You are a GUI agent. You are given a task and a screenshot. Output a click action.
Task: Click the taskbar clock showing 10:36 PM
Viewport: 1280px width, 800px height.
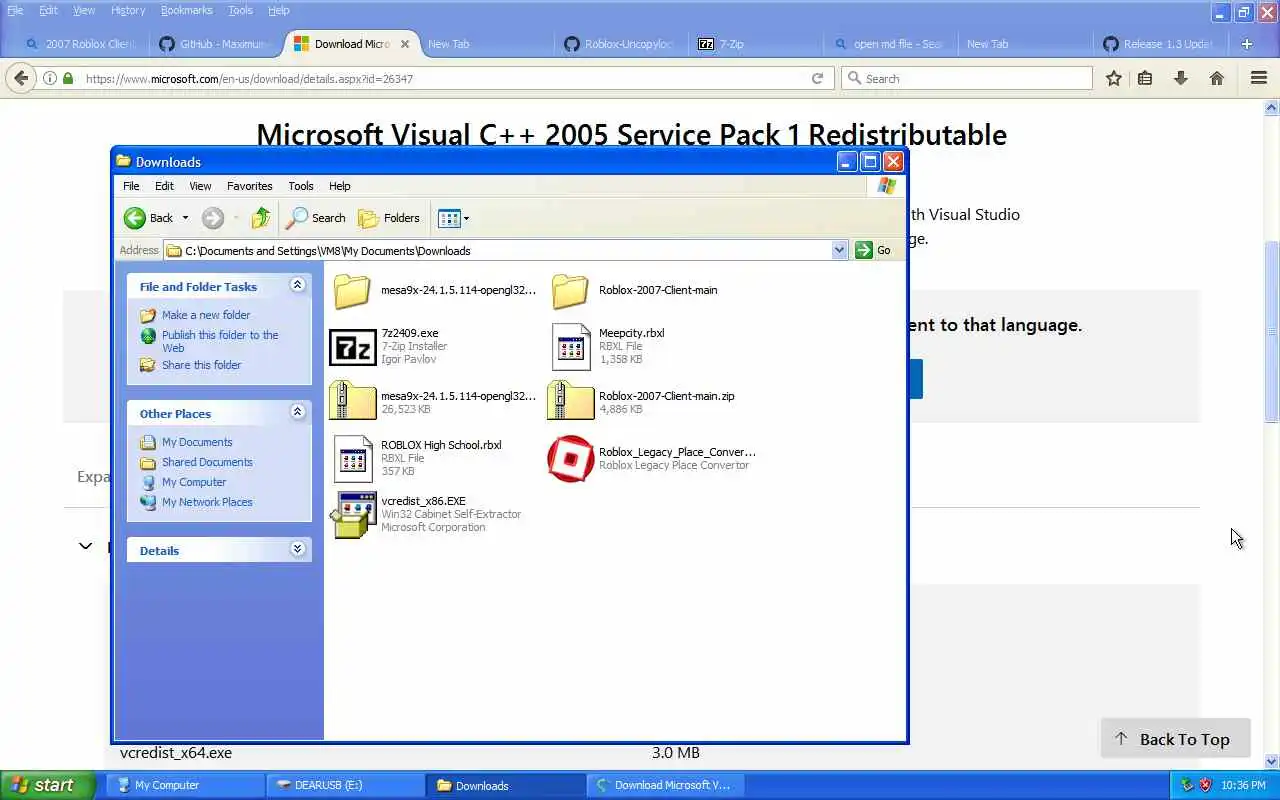[1243, 785]
